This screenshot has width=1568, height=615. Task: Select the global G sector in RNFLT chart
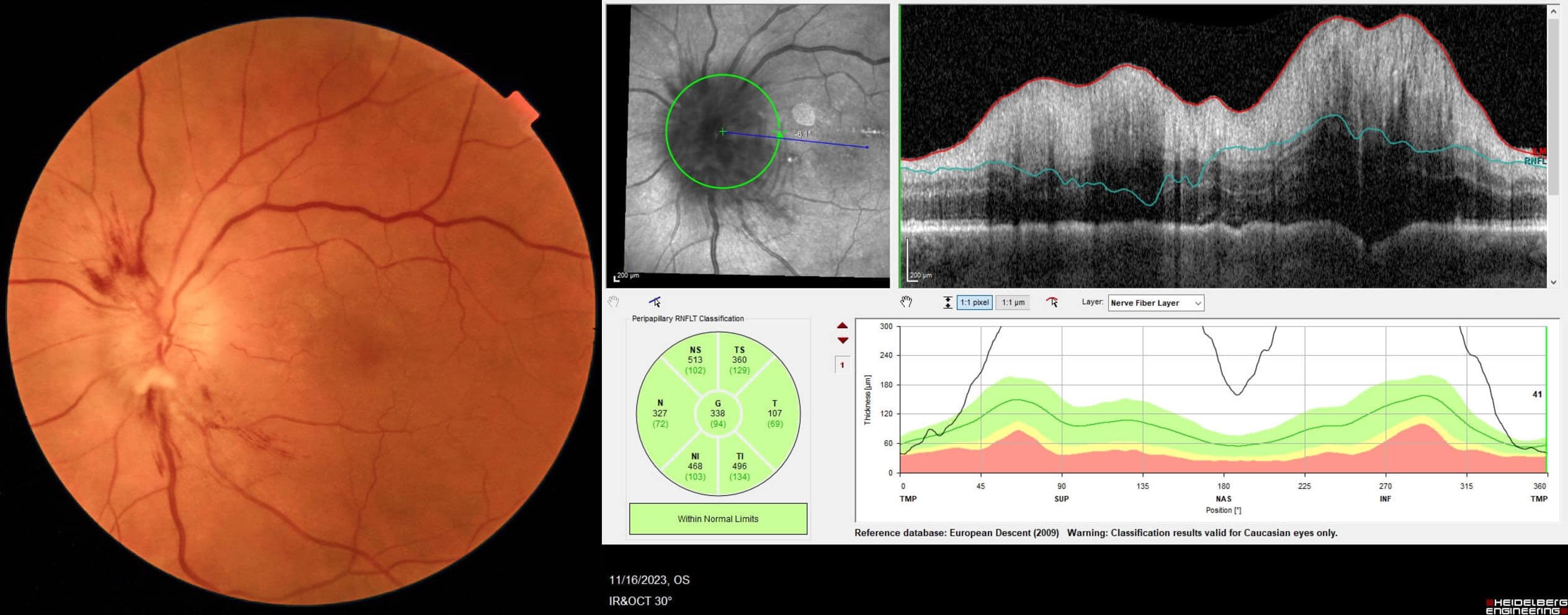(718, 414)
